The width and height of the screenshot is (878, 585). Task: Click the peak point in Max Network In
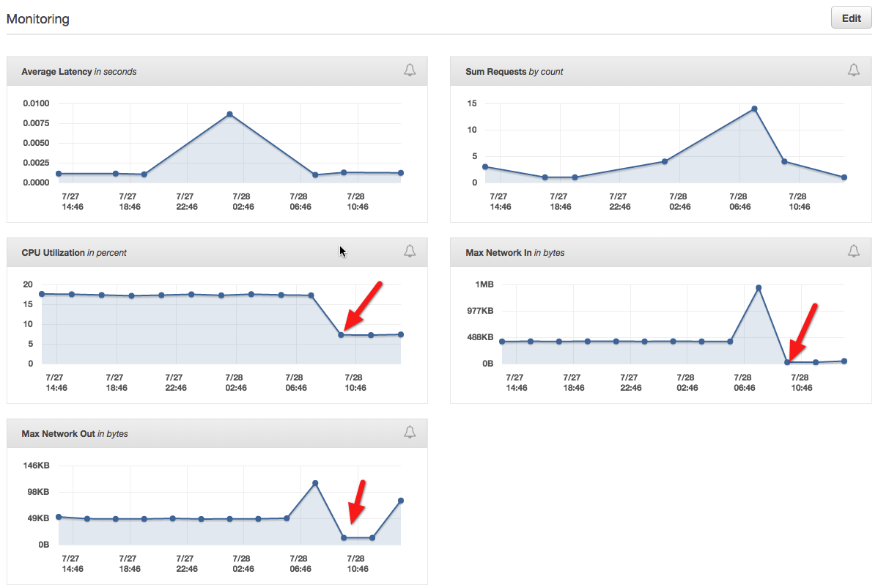tap(759, 288)
